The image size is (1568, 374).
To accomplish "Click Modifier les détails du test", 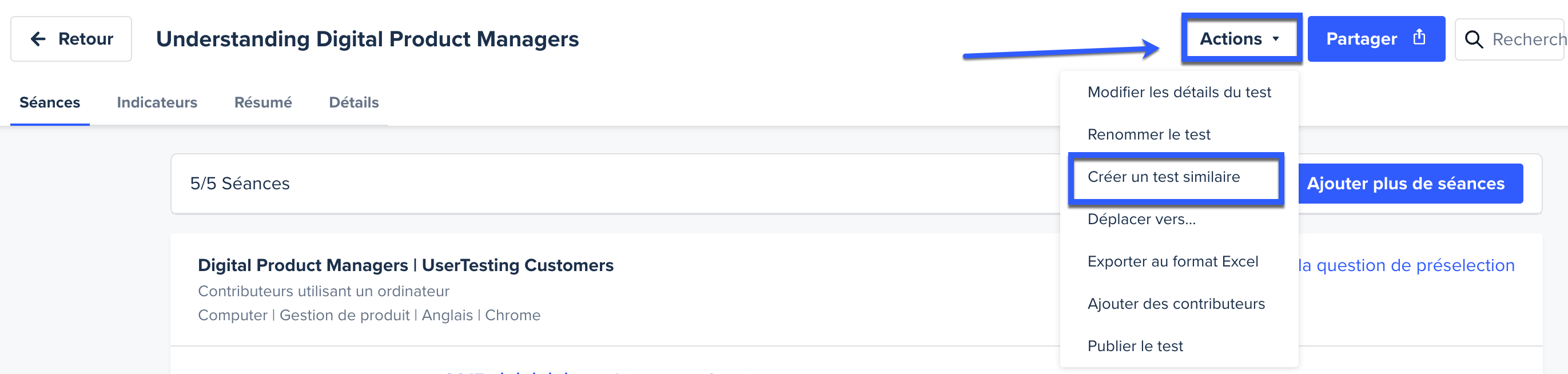I will (1179, 92).
